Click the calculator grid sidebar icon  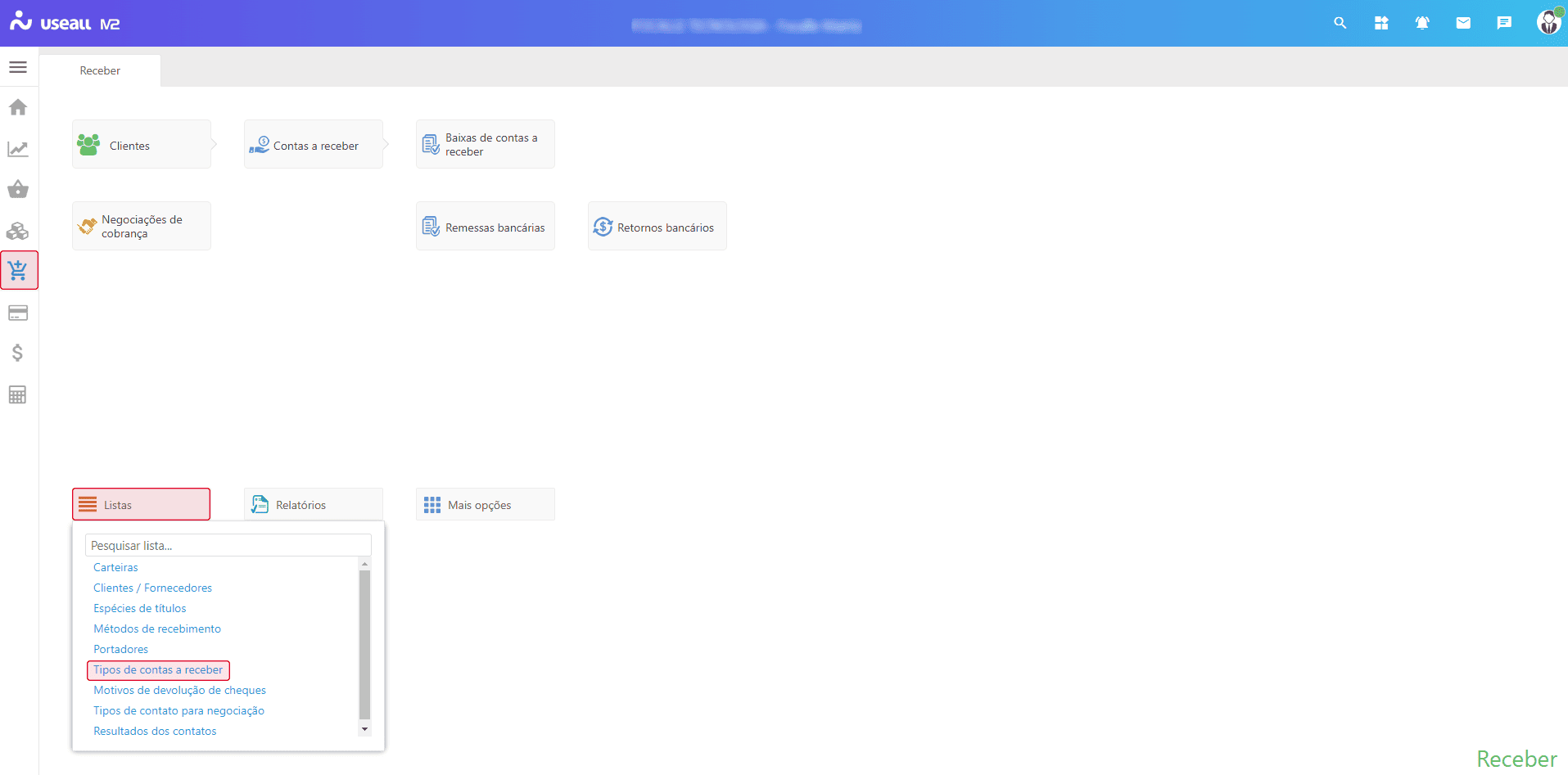(x=18, y=394)
